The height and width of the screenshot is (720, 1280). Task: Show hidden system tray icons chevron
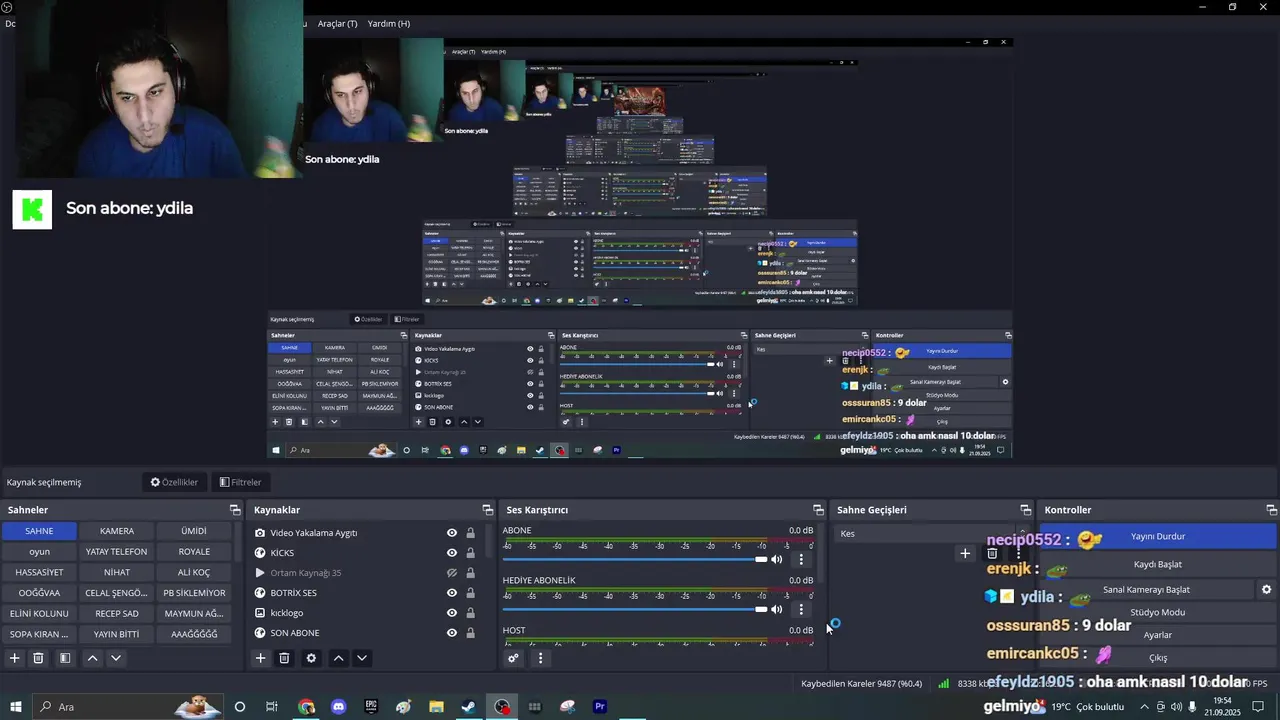point(1144,707)
